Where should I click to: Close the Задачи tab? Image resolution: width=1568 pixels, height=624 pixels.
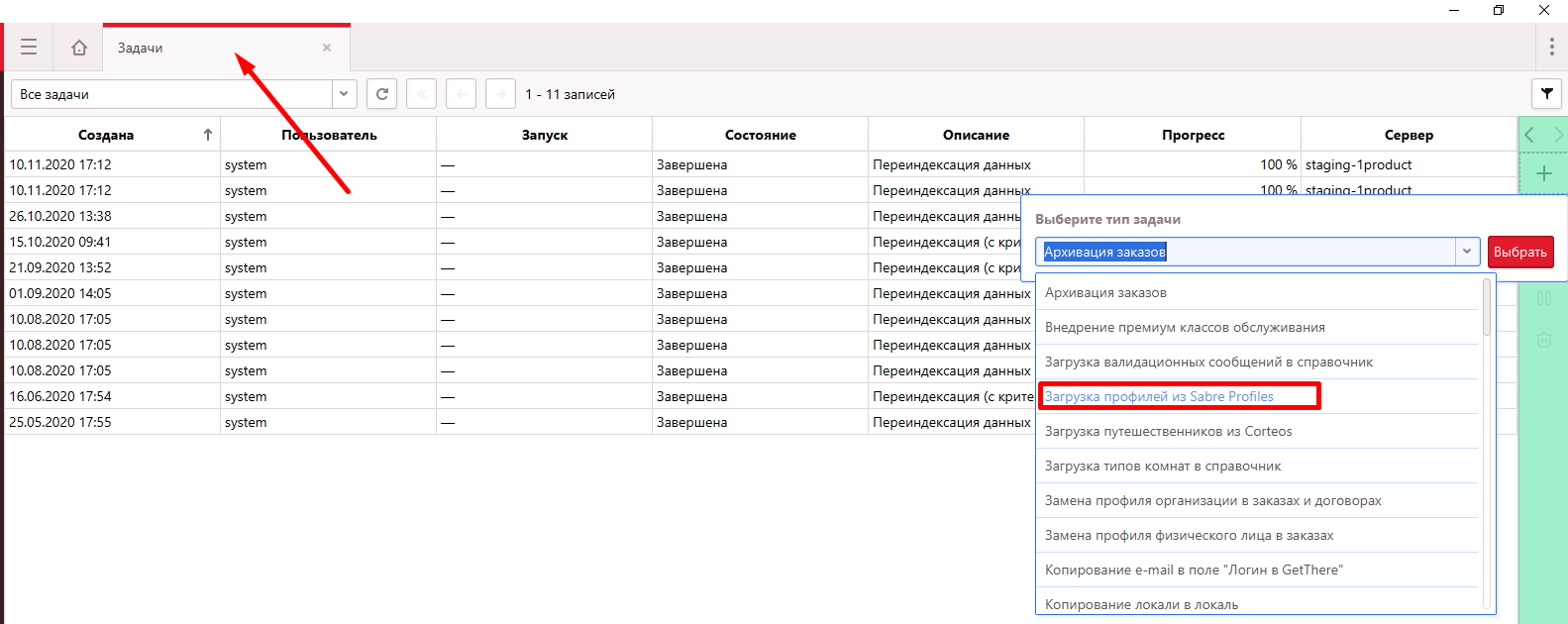(327, 48)
